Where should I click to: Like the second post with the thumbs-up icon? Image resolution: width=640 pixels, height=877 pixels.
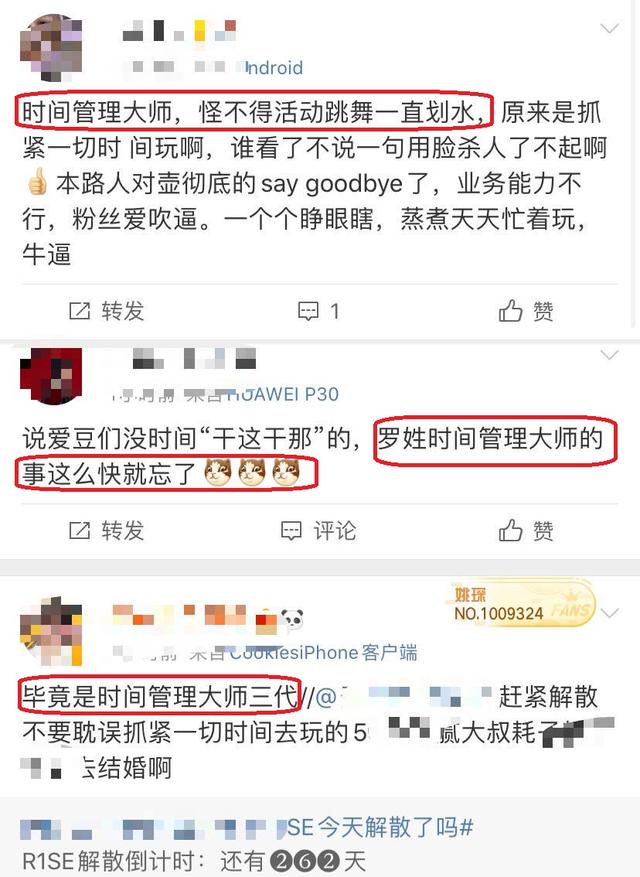coord(510,530)
